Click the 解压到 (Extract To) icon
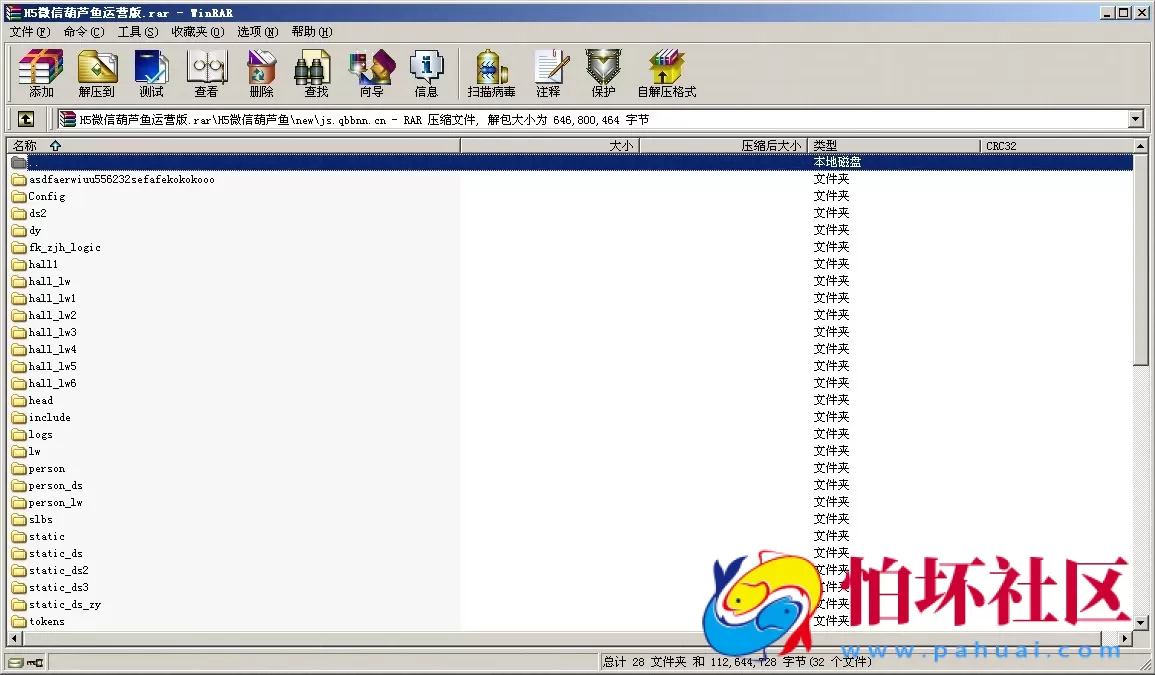The width and height of the screenshot is (1155, 675). click(97, 74)
